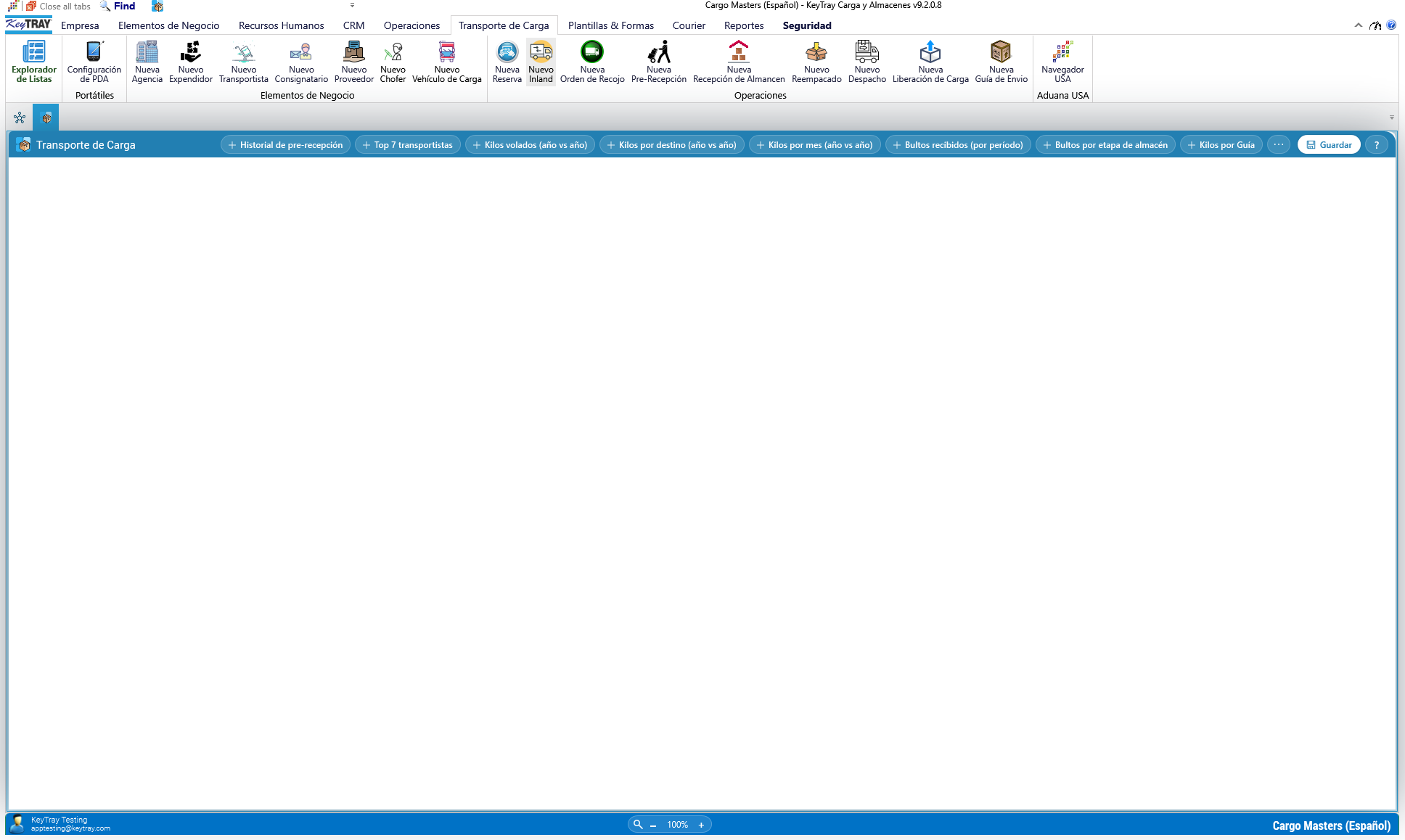1405x840 pixels.
Task: Zoom in with the plus button
Action: click(x=701, y=825)
